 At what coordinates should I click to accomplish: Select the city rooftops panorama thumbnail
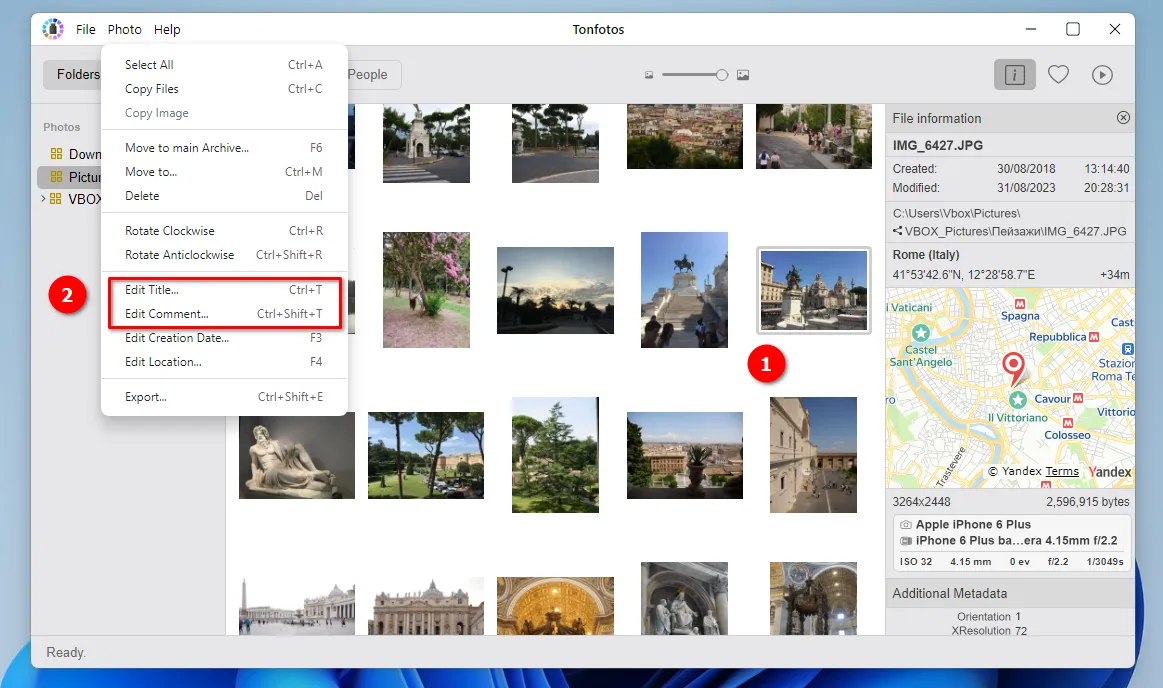(x=685, y=136)
